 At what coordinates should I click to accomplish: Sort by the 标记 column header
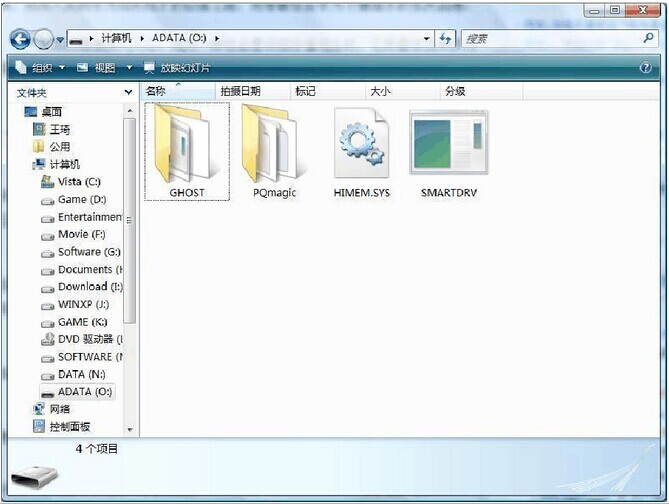coord(328,91)
